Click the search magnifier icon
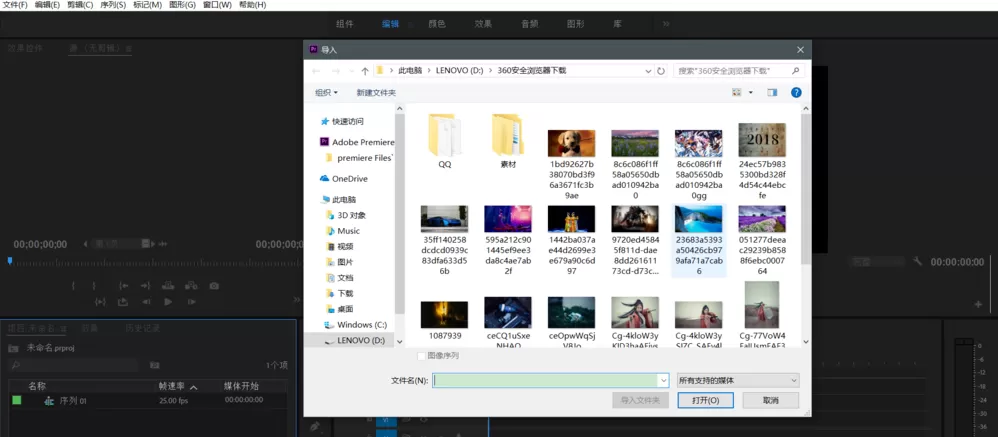This screenshot has width=998, height=437. pyautogui.click(x=795, y=71)
